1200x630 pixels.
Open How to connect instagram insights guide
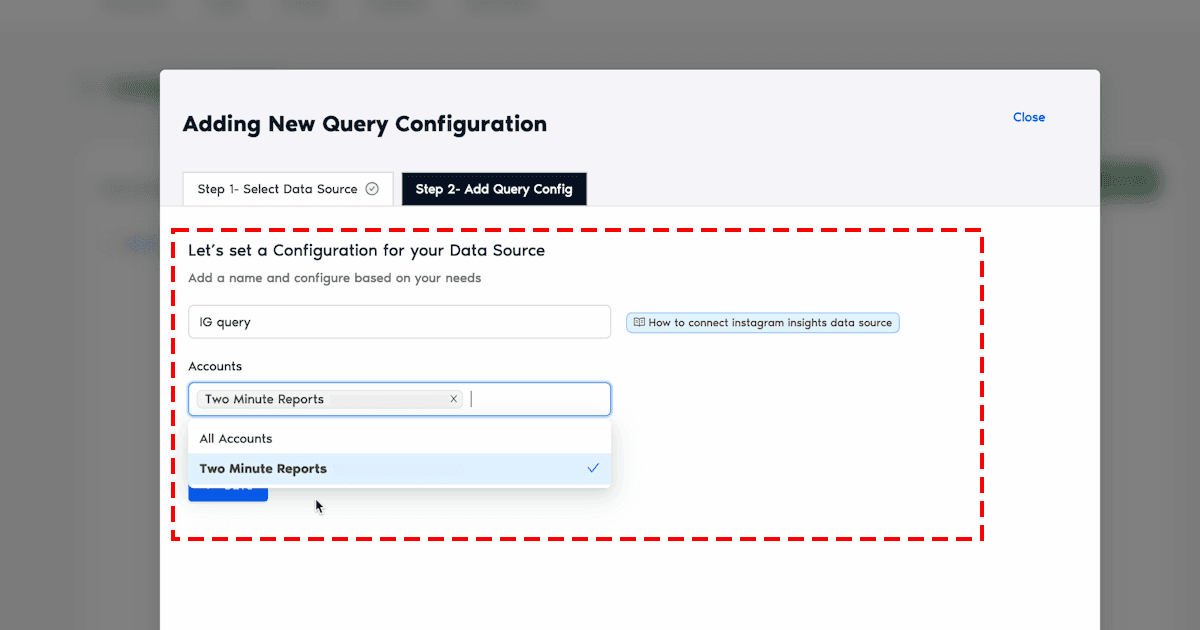point(769,323)
